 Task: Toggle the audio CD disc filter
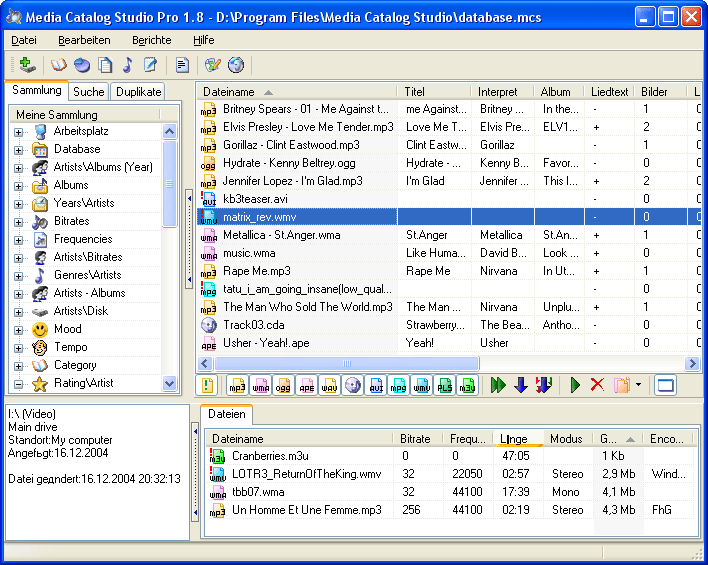[x=353, y=386]
